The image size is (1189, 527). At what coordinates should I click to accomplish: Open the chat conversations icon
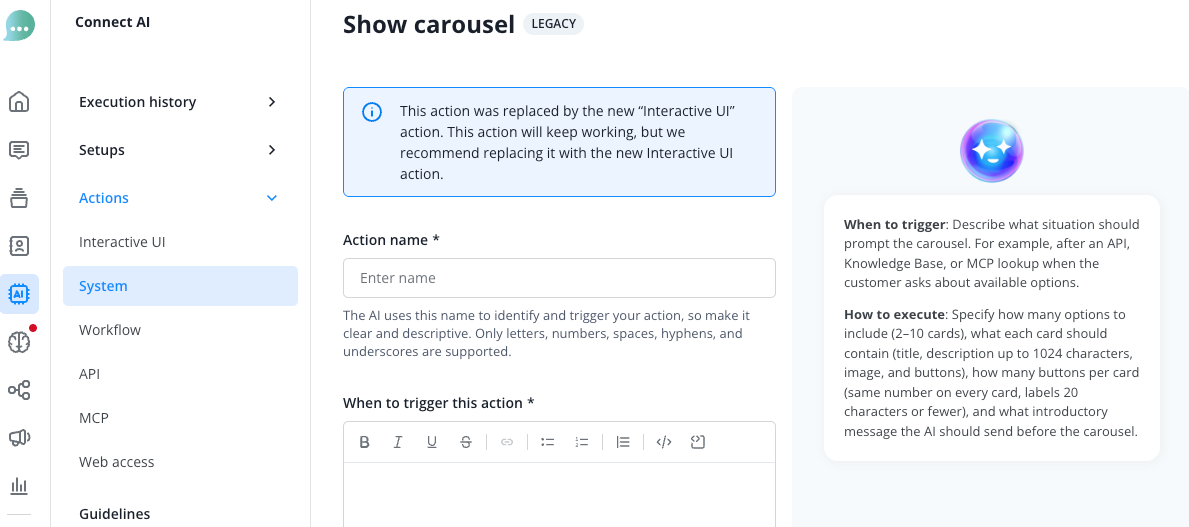(x=19, y=150)
